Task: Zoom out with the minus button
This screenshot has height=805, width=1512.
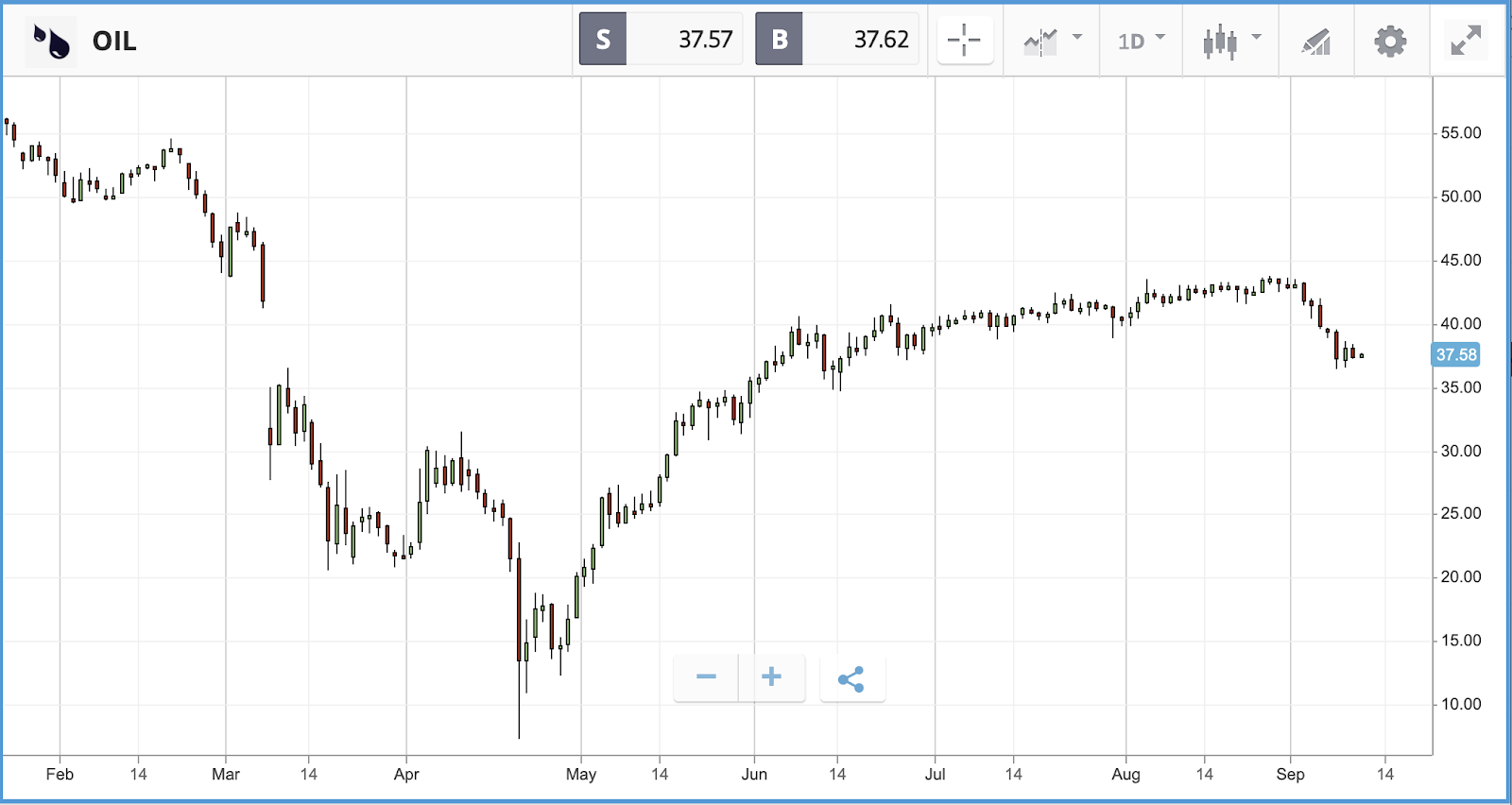Action: tap(706, 677)
